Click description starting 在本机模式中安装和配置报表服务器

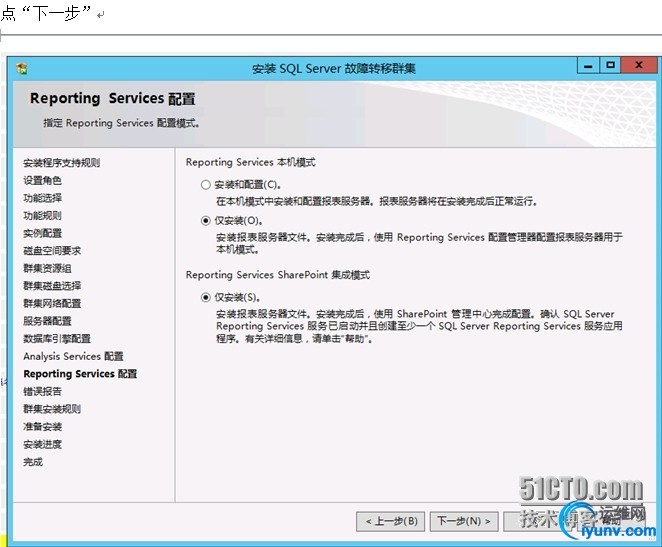pos(377,202)
